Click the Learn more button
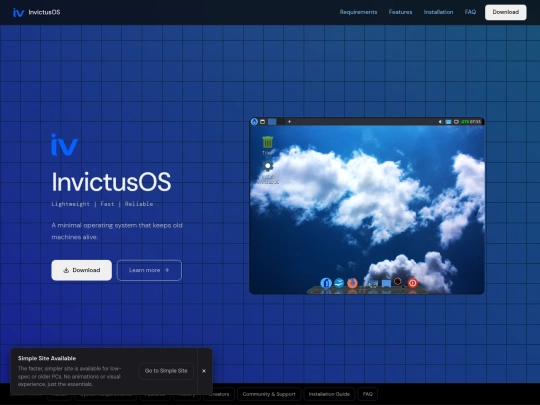This screenshot has height=405, width=540. tap(149, 270)
